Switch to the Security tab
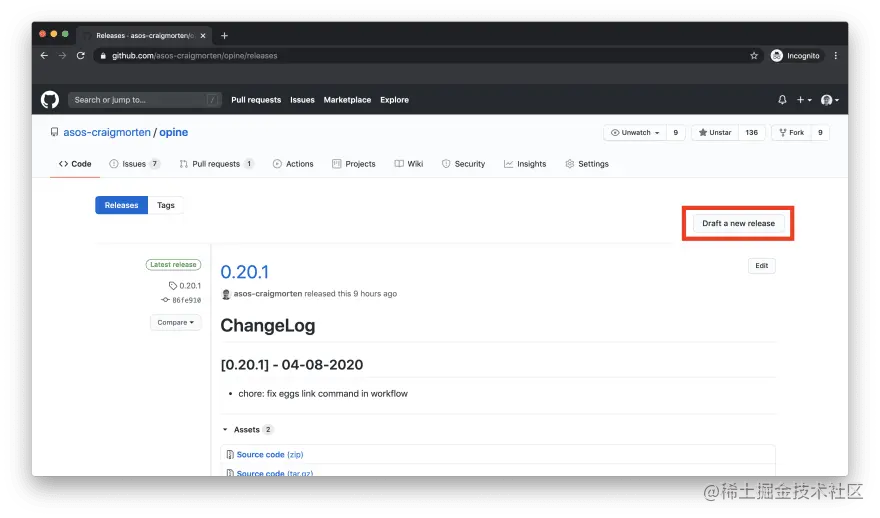The height and width of the screenshot is (518, 880). (463, 164)
